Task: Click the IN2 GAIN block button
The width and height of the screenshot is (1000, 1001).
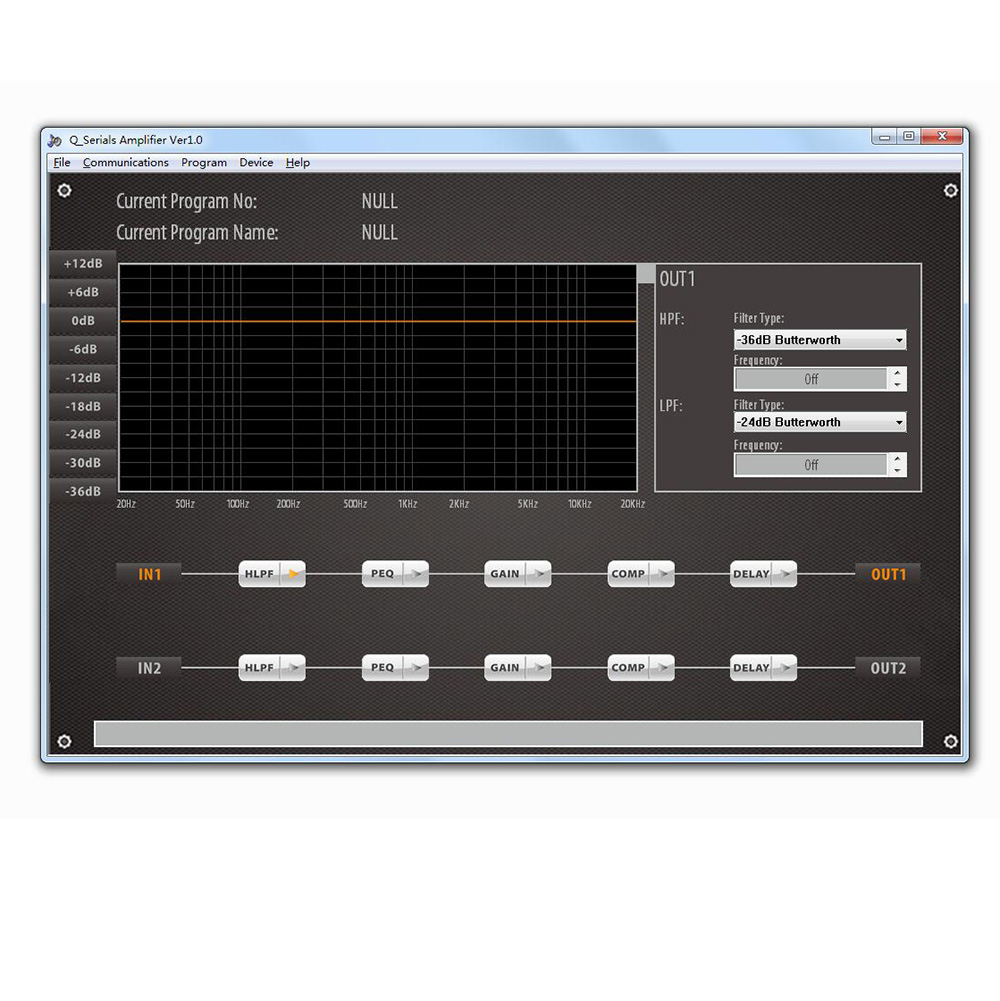Action: coord(505,668)
